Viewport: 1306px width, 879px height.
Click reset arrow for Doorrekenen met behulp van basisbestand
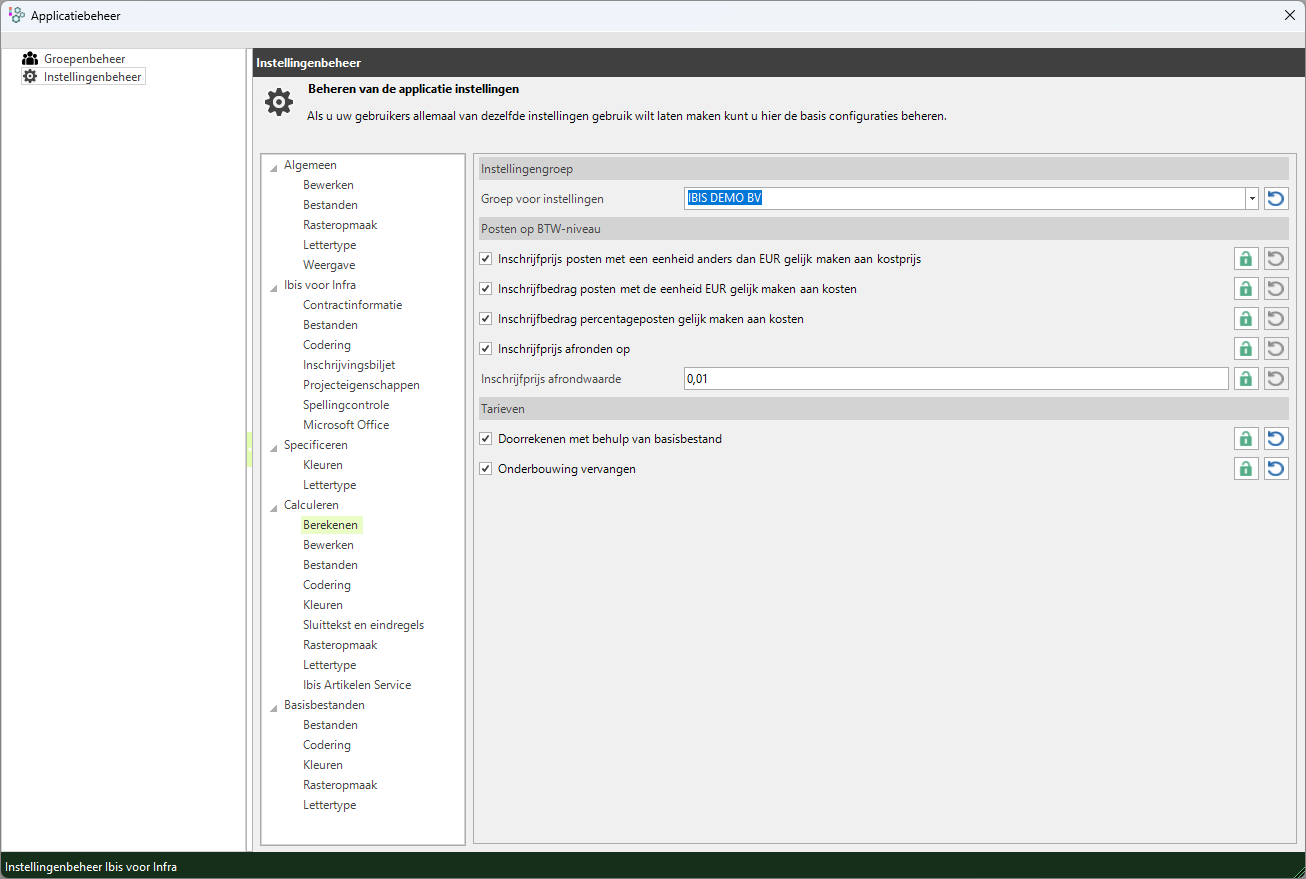[1276, 439]
